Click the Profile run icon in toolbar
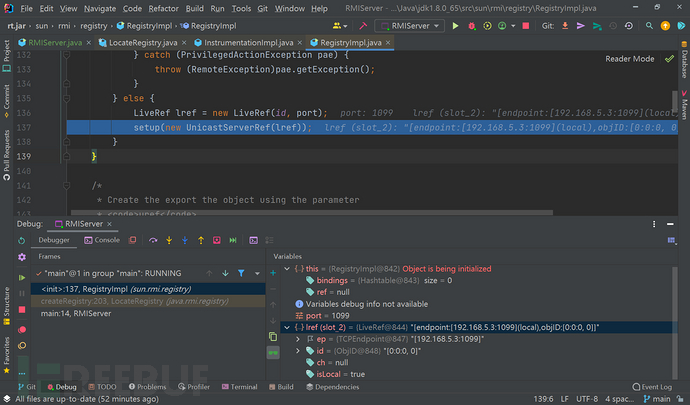This screenshot has width=690, height=405. tap(502, 26)
